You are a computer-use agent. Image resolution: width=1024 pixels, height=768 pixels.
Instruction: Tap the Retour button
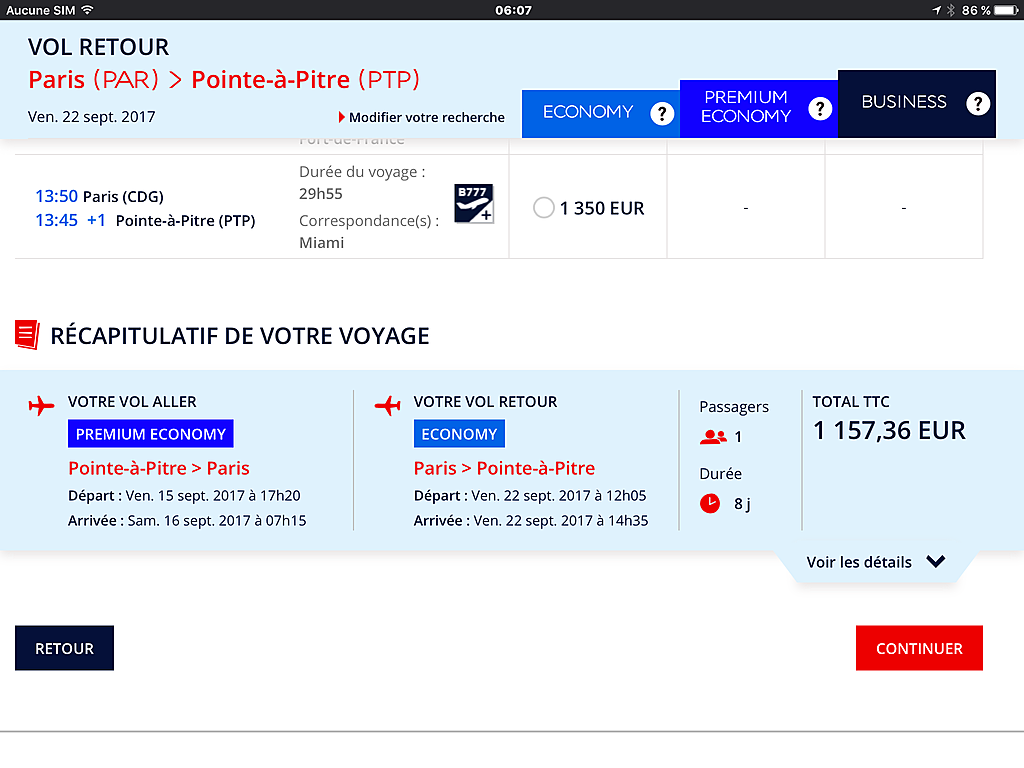[x=65, y=648]
